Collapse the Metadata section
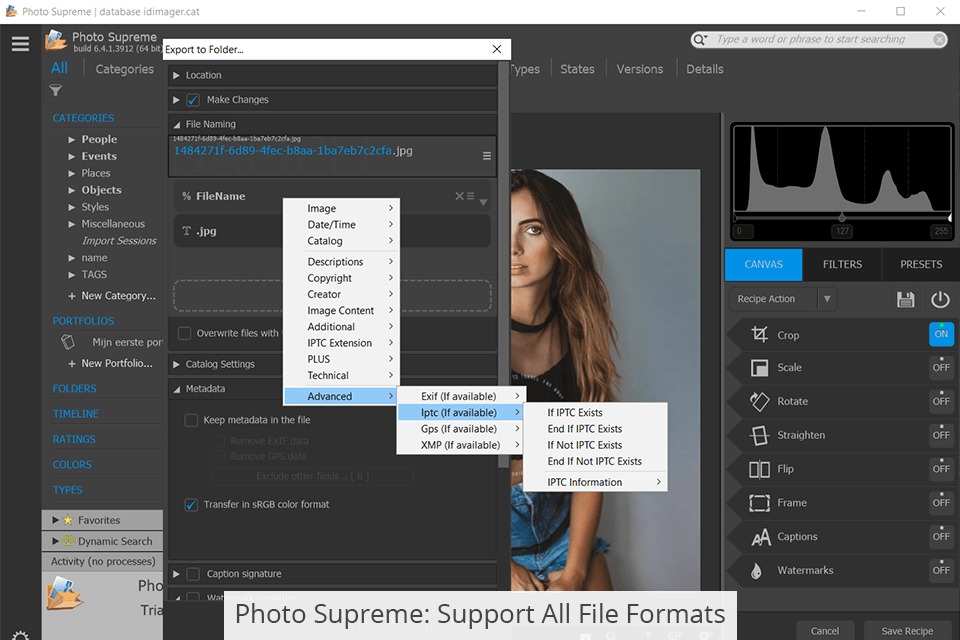 point(176,389)
